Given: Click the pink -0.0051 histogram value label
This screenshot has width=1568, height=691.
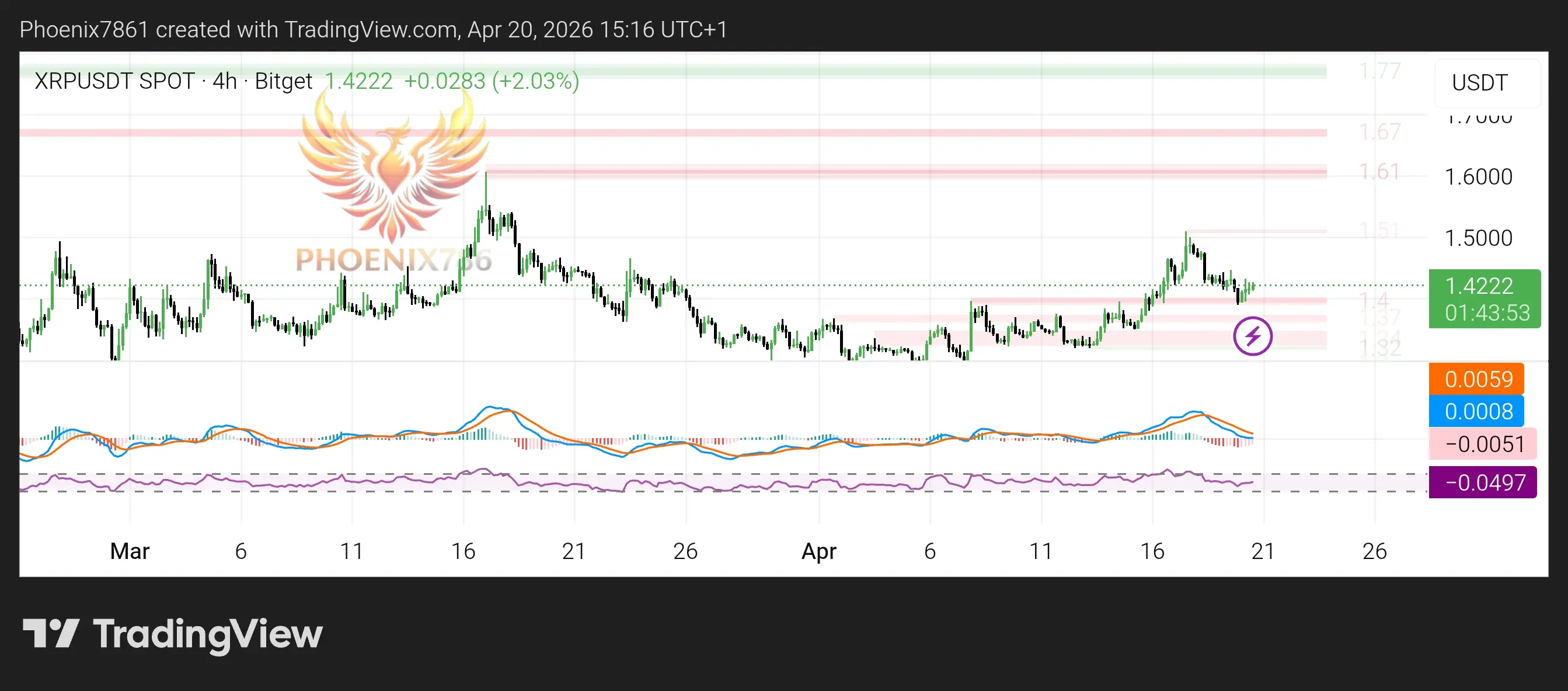Looking at the screenshot, I should 1482,444.
